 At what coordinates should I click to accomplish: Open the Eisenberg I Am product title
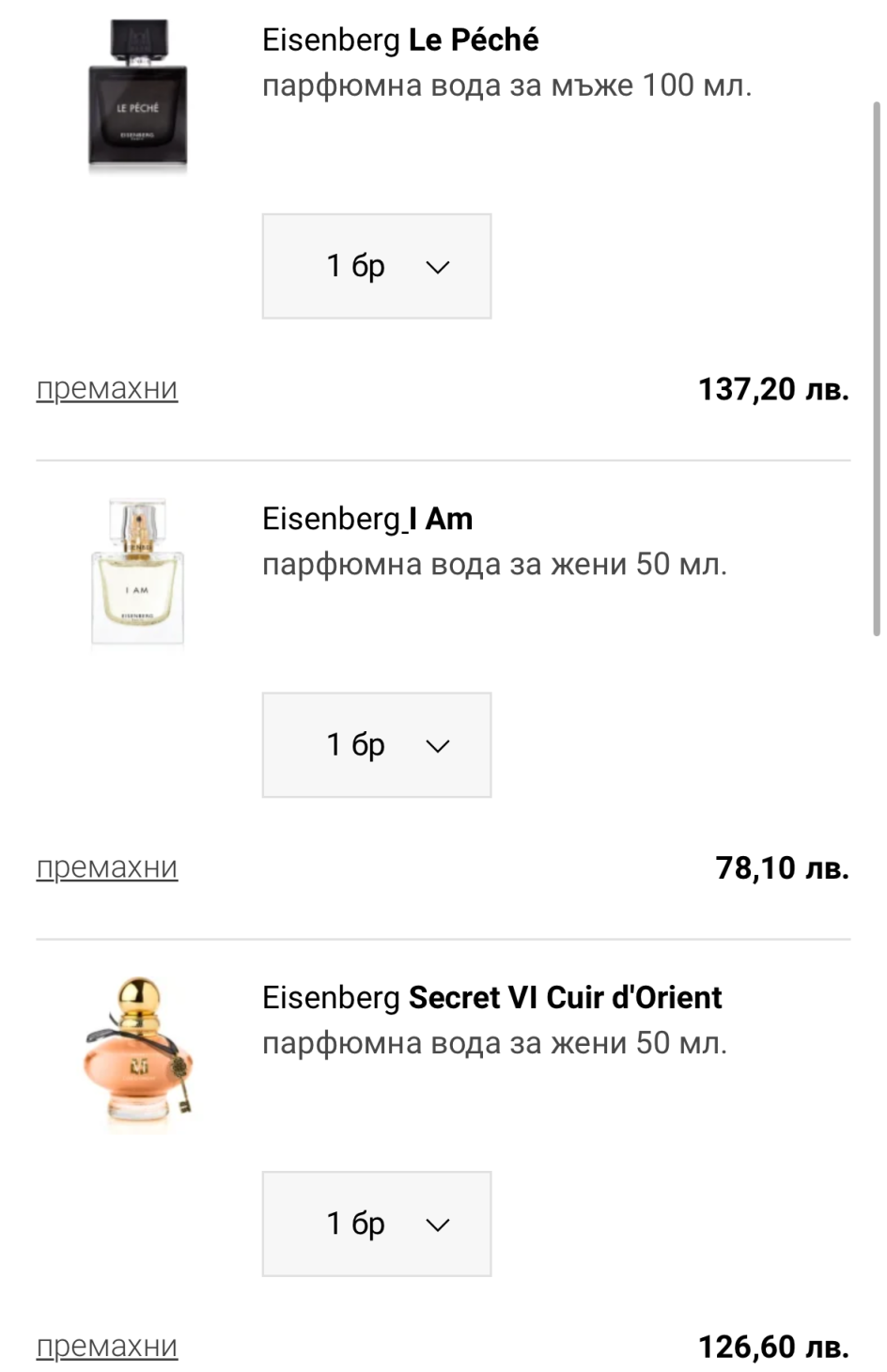pyautogui.click(x=367, y=519)
